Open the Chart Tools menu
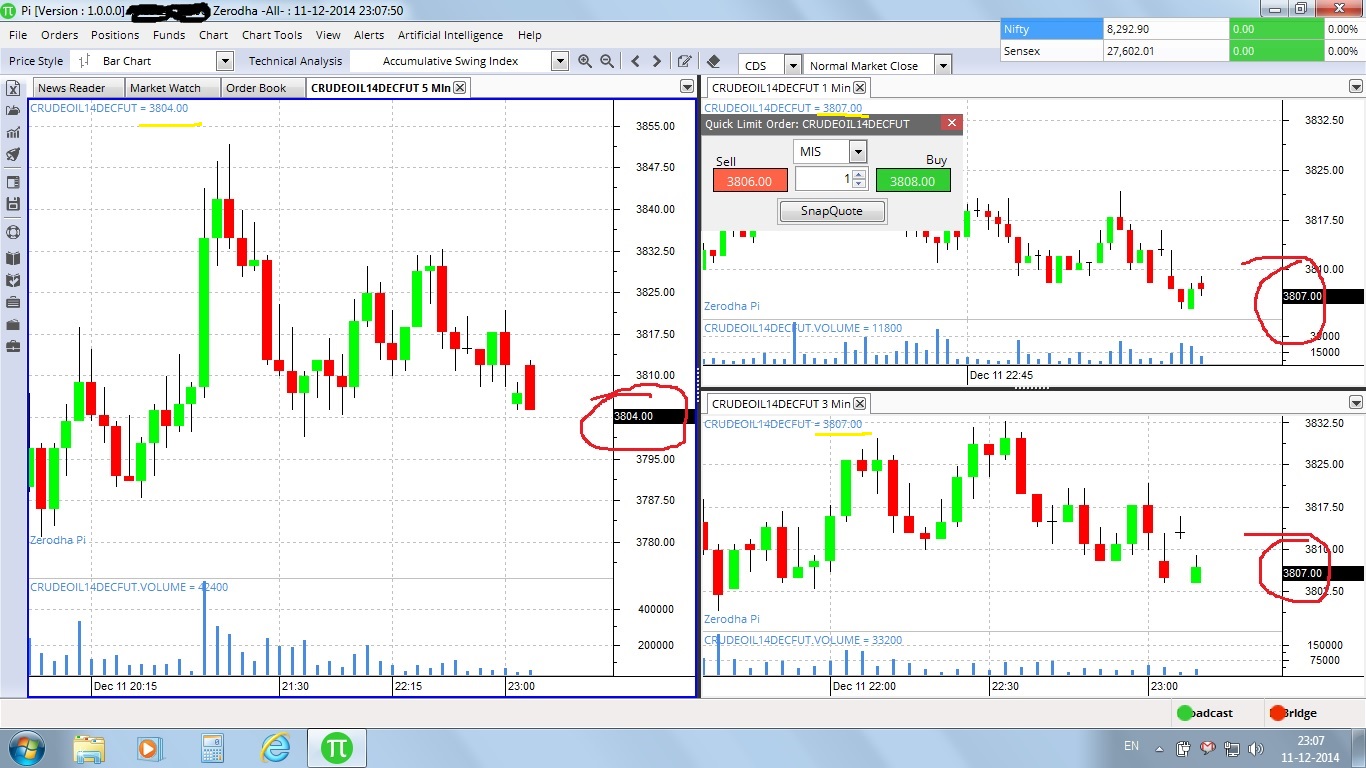Image resolution: width=1366 pixels, height=768 pixels. click(x=272, y=35)
